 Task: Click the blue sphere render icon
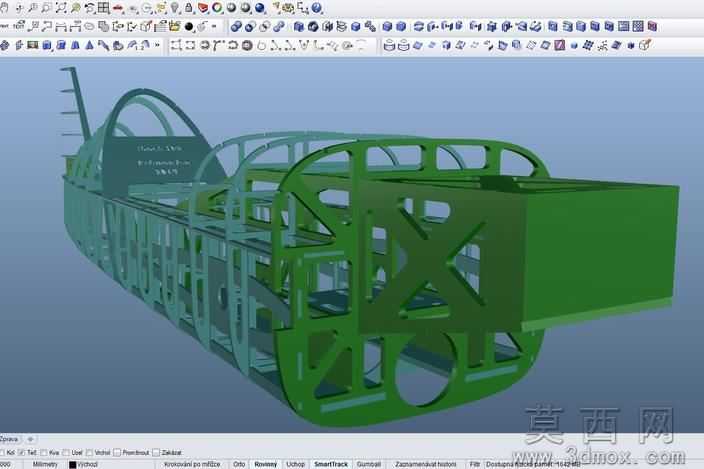point(260,8)
